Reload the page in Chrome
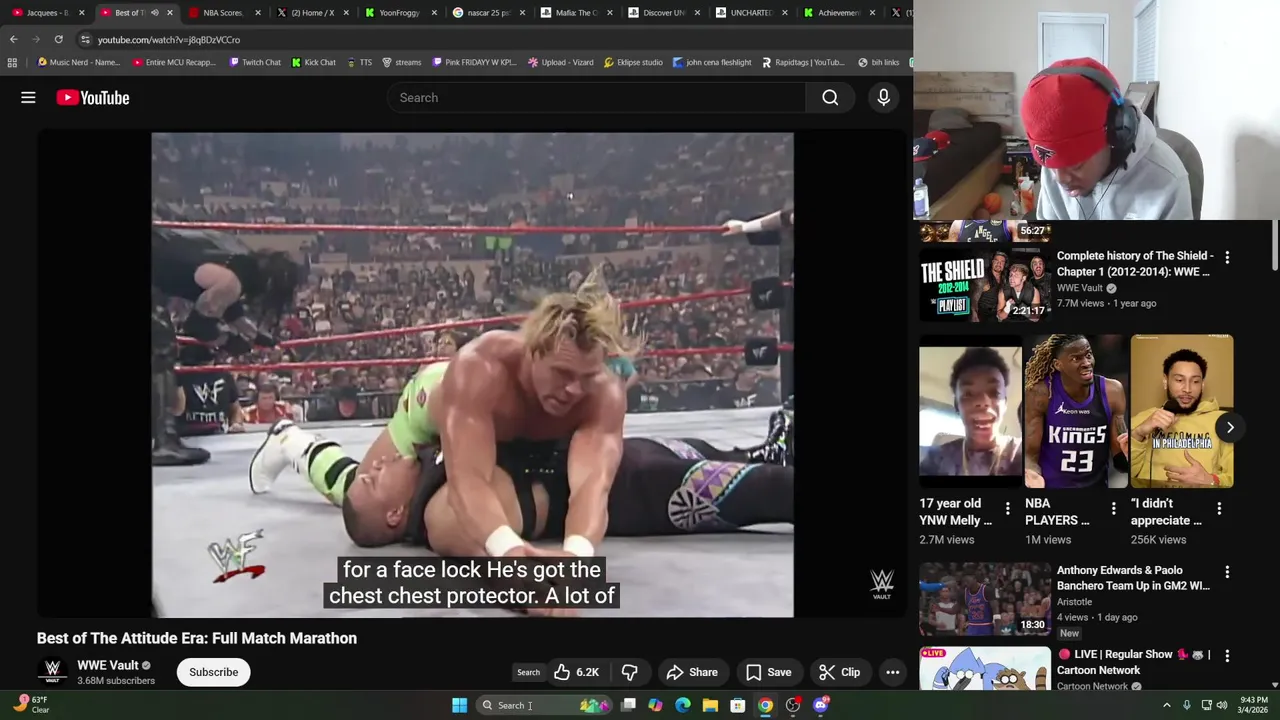 click(58, 39)
